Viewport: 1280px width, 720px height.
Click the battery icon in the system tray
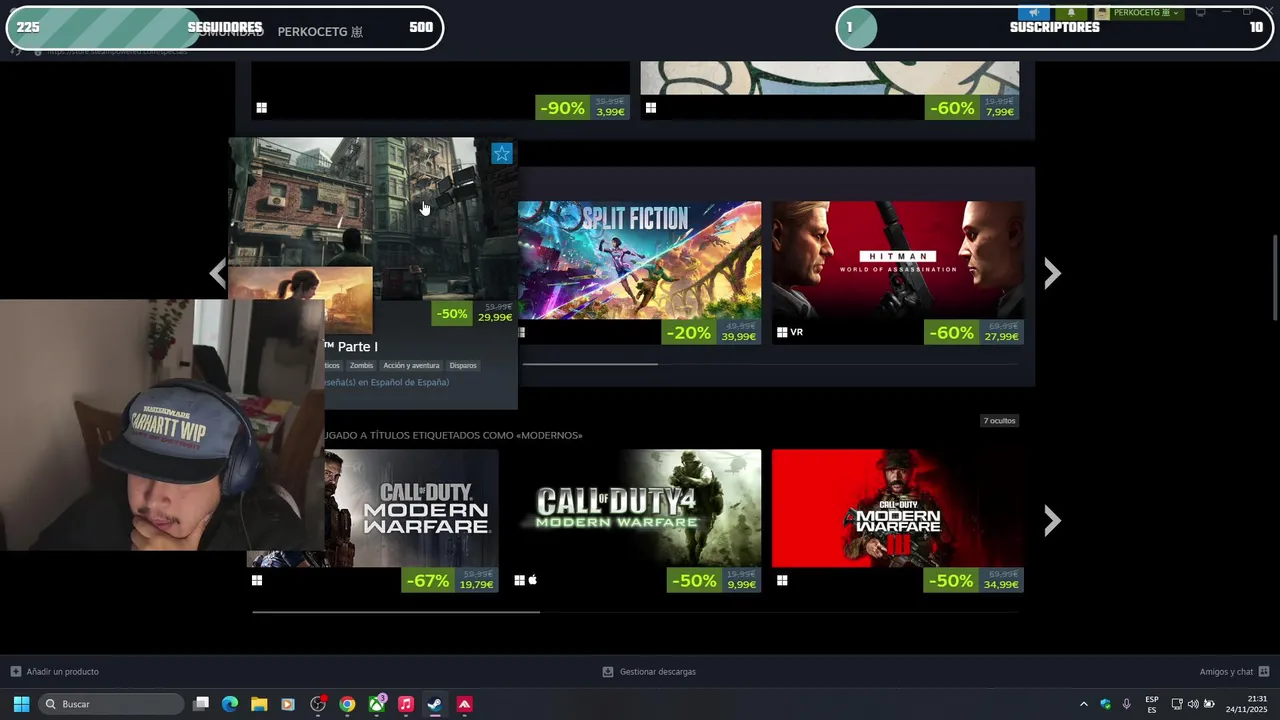(1209, 704)
